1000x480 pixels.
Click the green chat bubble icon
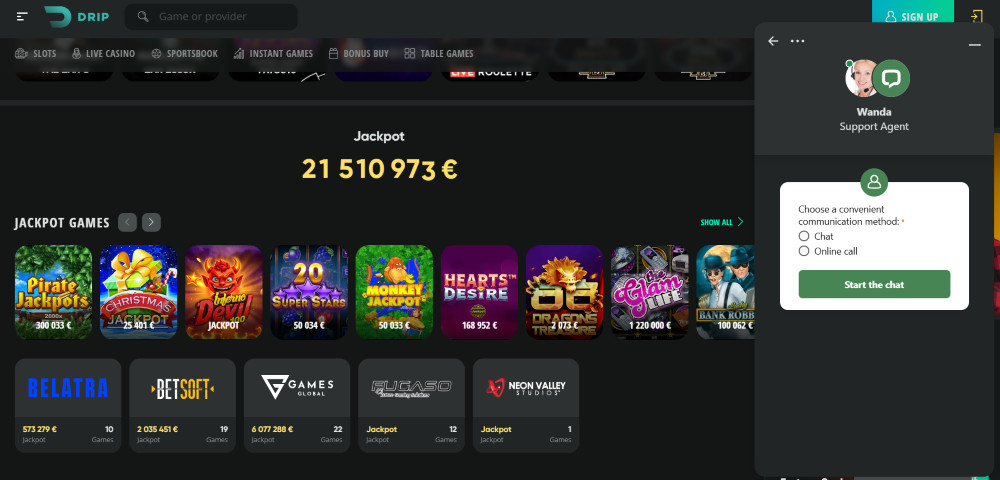pos(891,78)
